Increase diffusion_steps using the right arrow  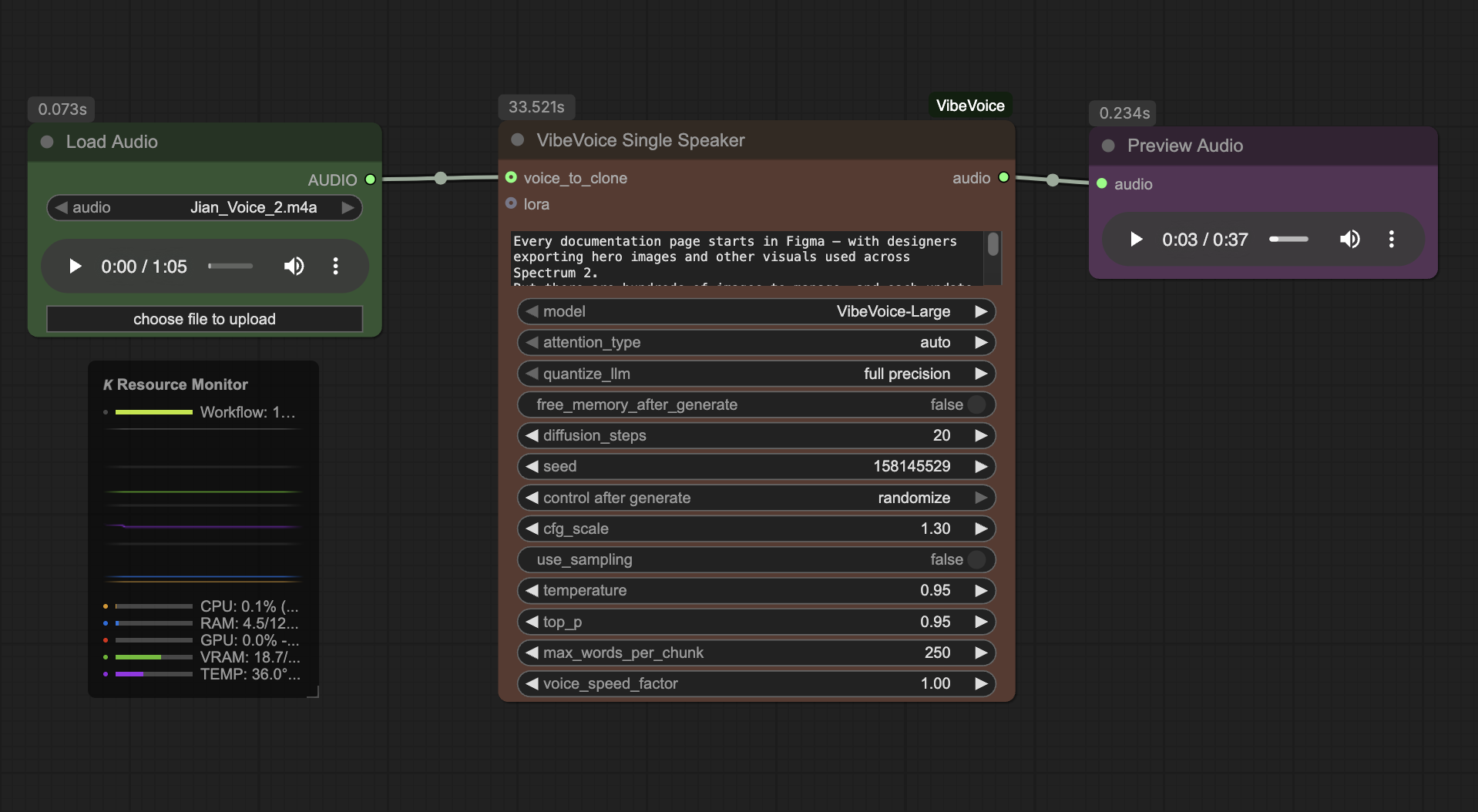(x=982, y=435)
